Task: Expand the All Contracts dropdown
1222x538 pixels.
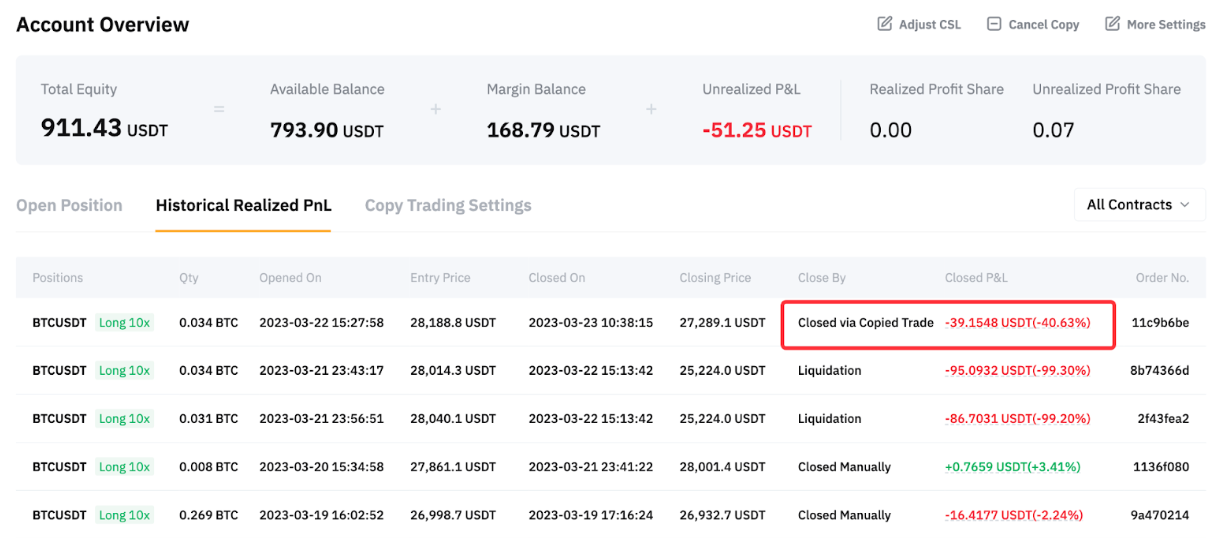Action: tap(1138, 204)
